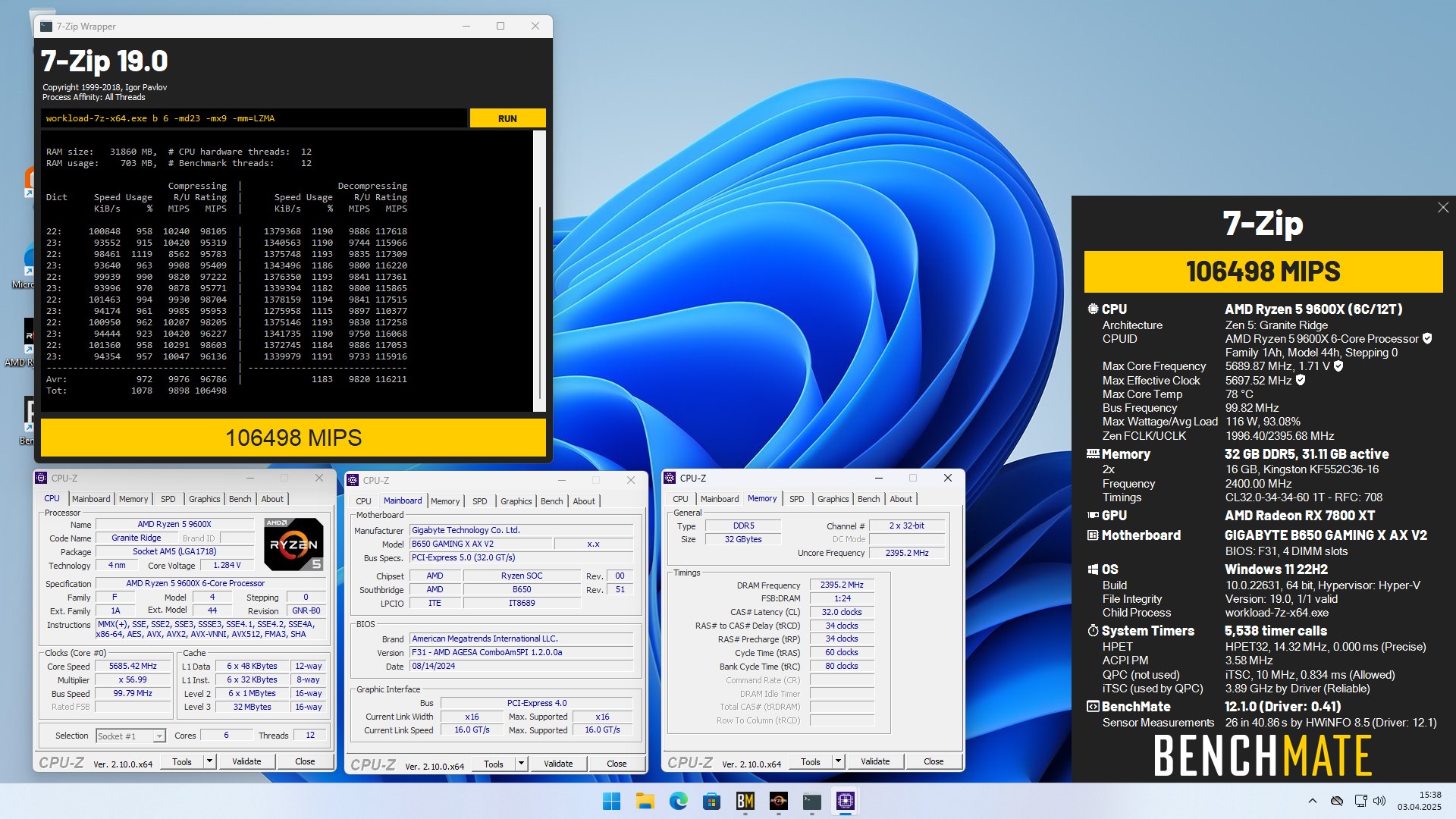
Task: Click Validate in middle CPU-Z window
Action: [x=558, y=764]
